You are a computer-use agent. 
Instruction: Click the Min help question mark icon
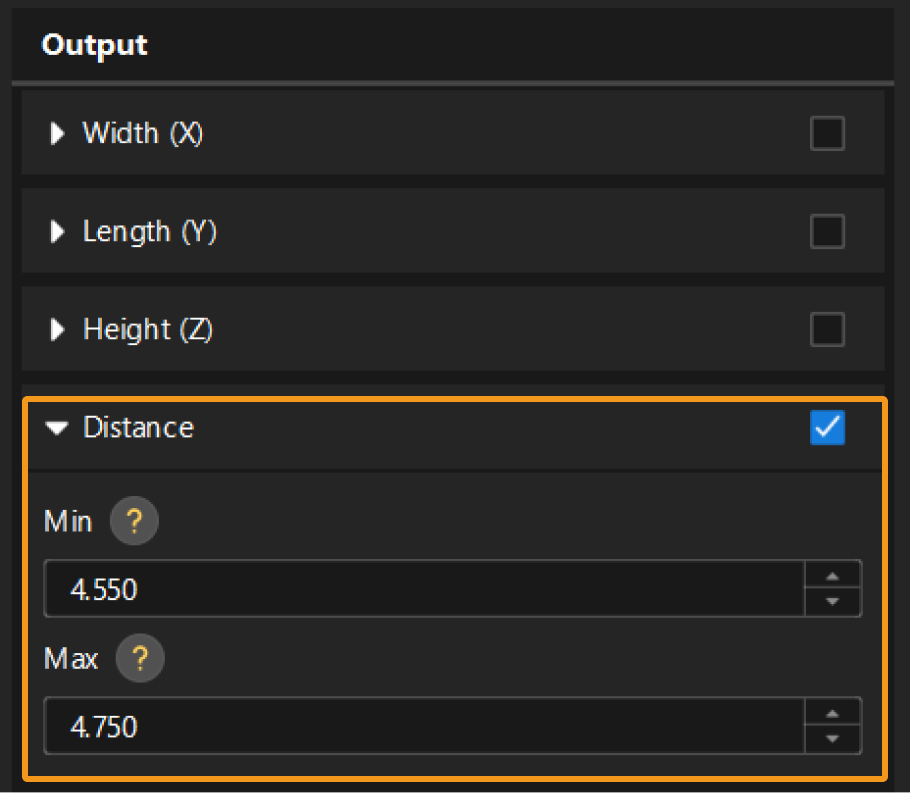pos(134,523)
